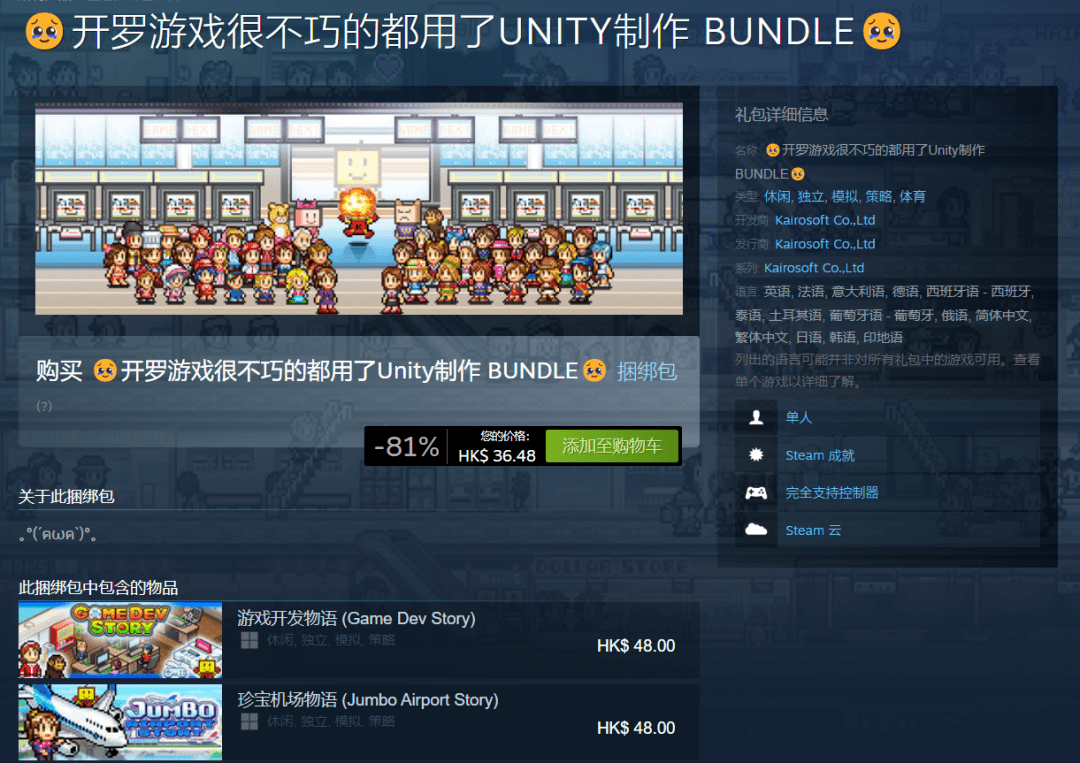1080x763 pixels.
Task: Add the bundle to cart with the green button
Action: [612, 446]
